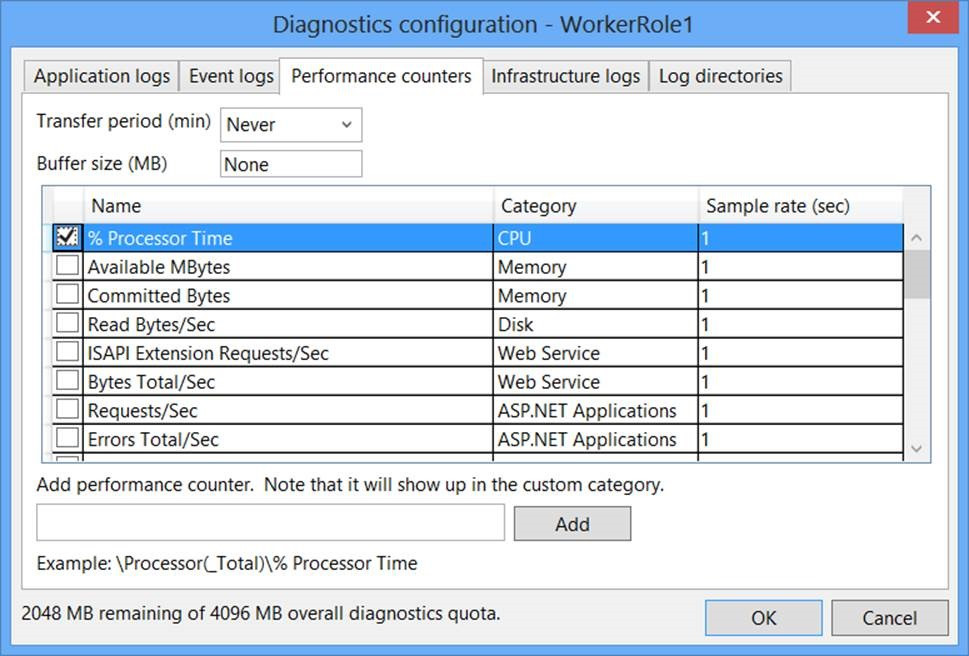The image size is (969, 656).
Task: Select the Committed Bytes row name
Action: tap(288, 295)
